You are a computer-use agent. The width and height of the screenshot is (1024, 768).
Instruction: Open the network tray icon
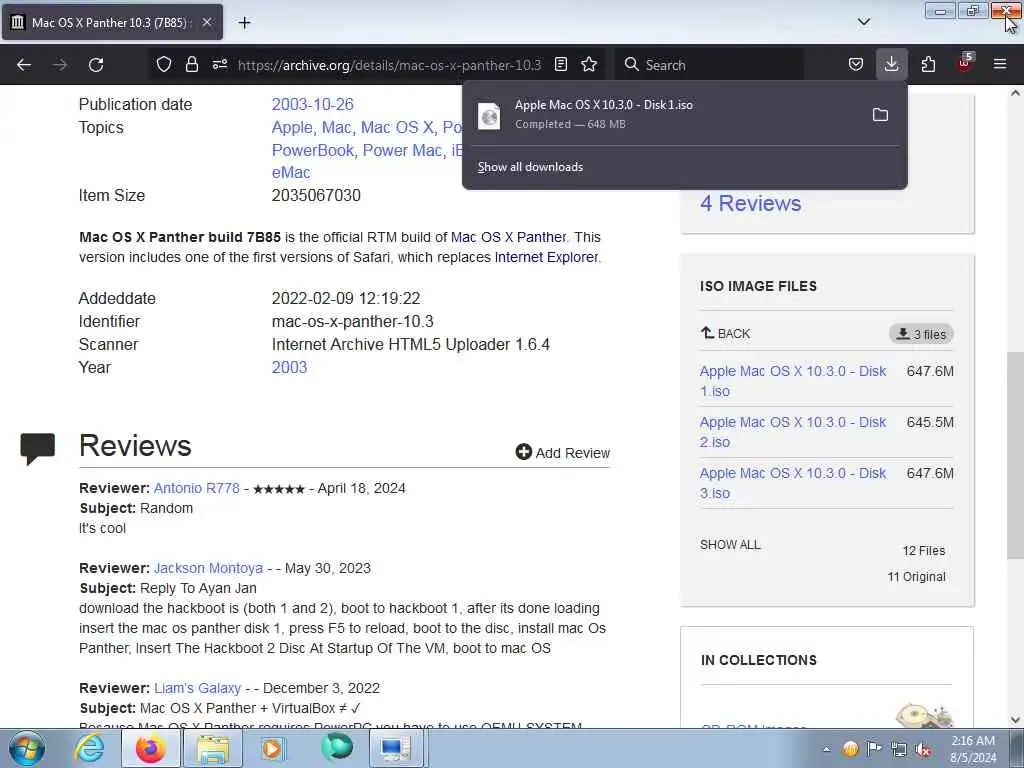coord(899,749)
